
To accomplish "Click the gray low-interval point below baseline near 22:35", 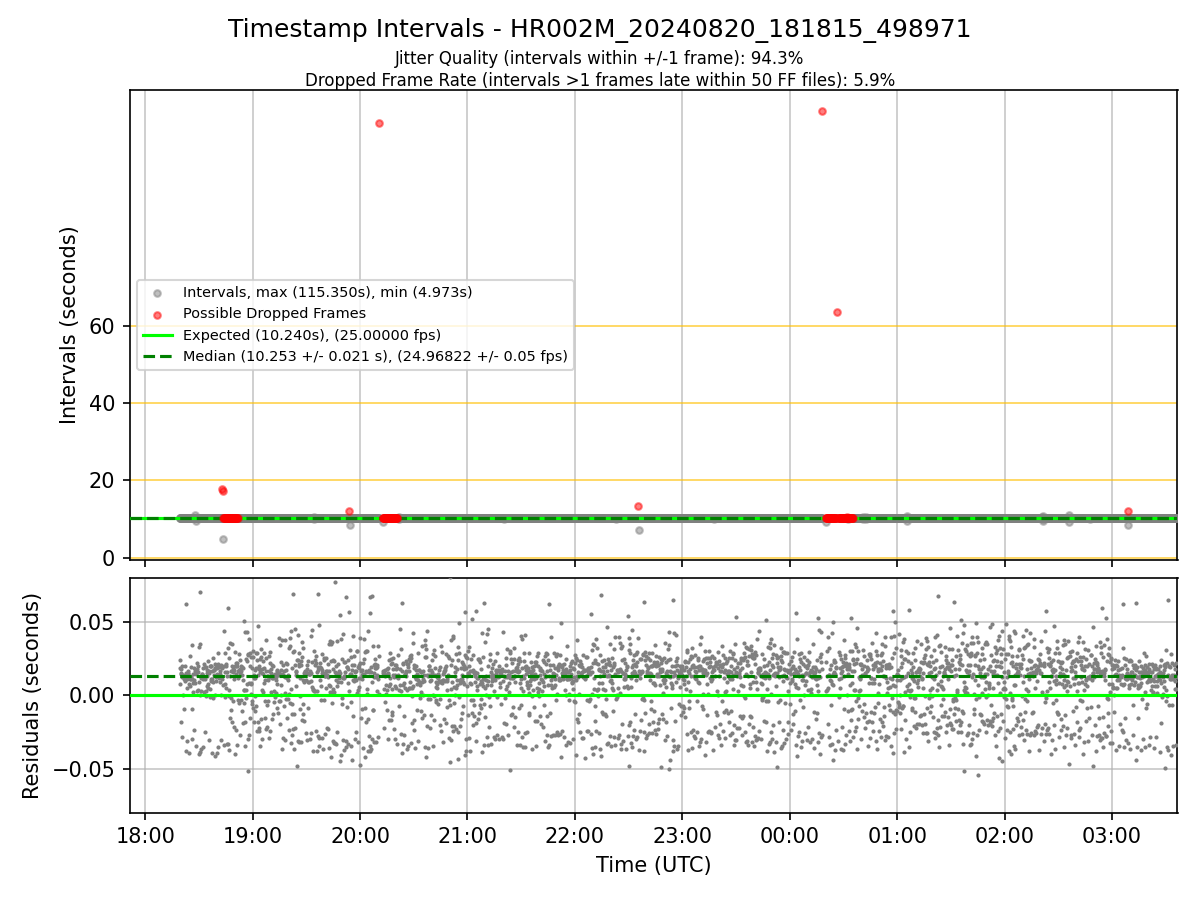I will tap(639, 530).
